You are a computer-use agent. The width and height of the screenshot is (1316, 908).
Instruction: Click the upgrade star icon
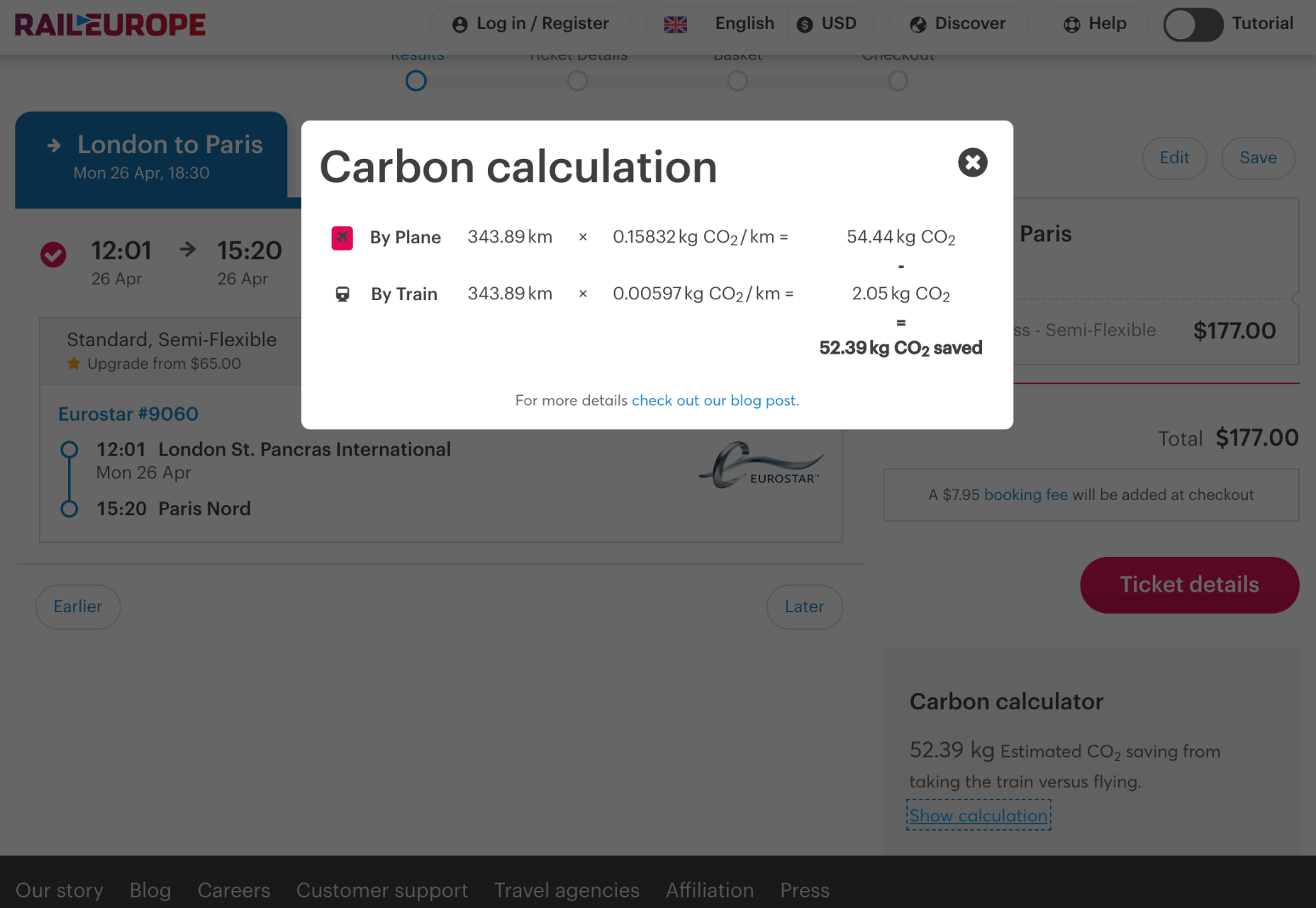(74, 363)
